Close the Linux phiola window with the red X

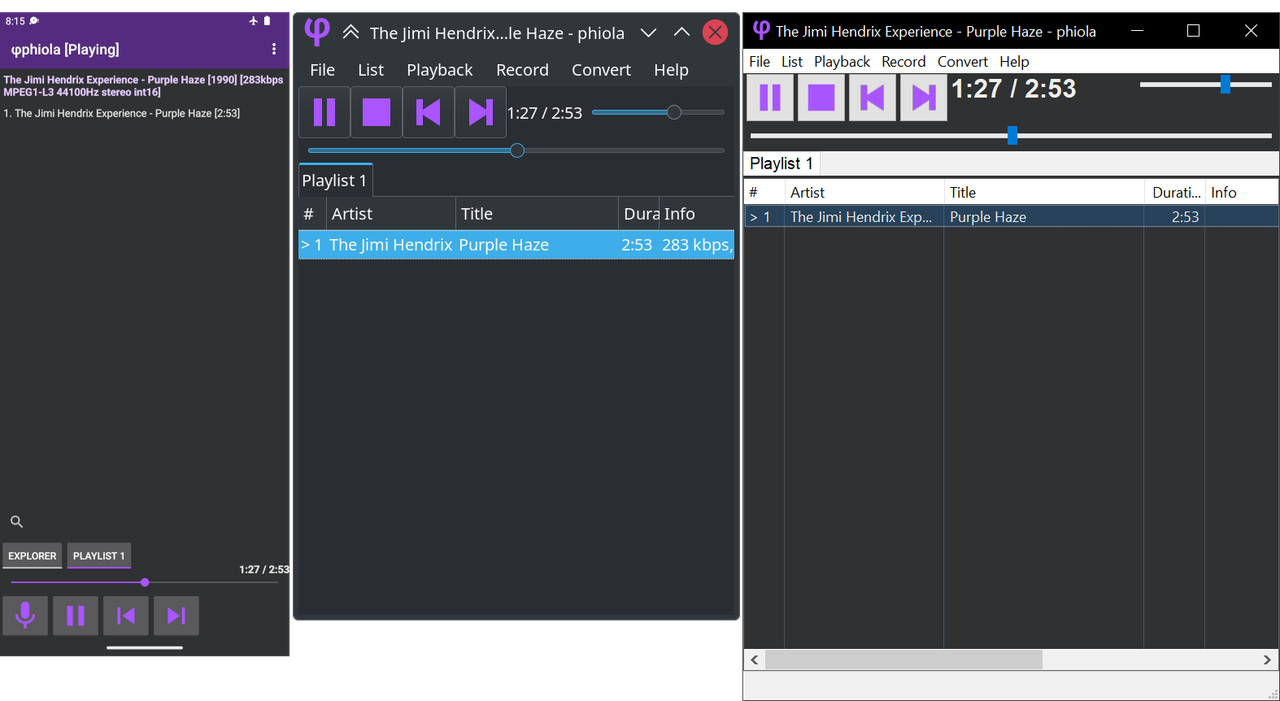(715, 32)
